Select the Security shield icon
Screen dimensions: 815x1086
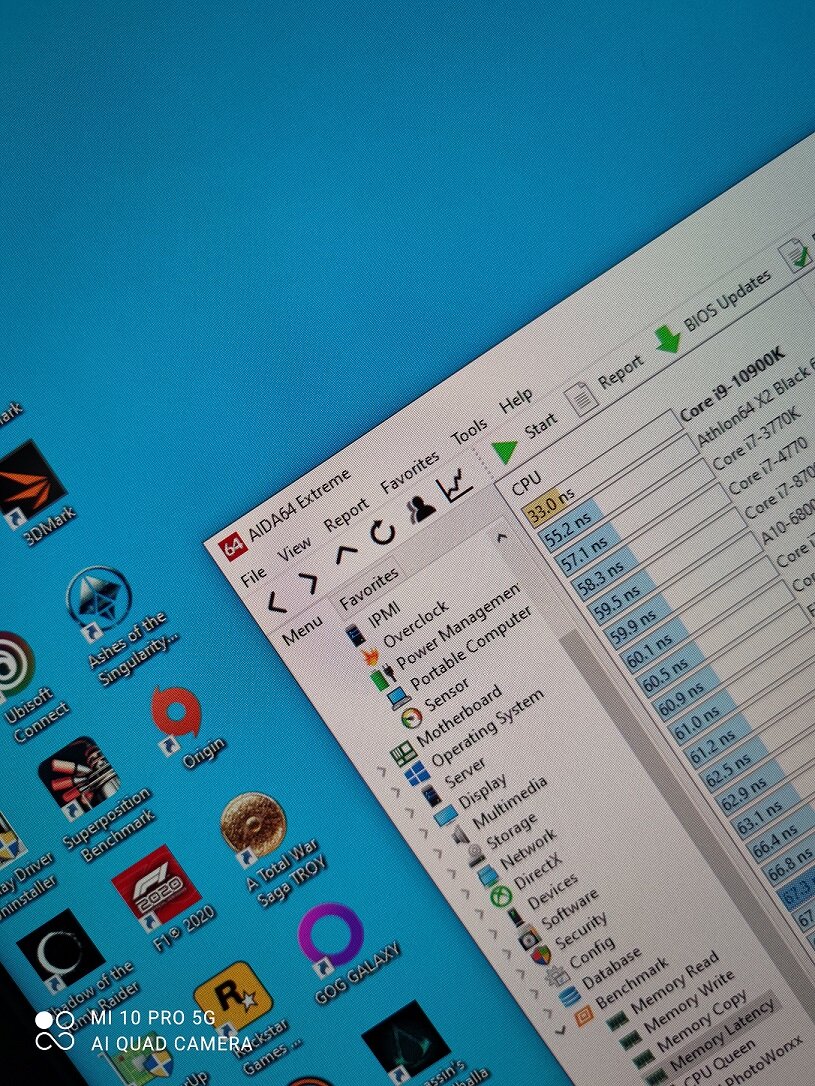pos(541,956)
